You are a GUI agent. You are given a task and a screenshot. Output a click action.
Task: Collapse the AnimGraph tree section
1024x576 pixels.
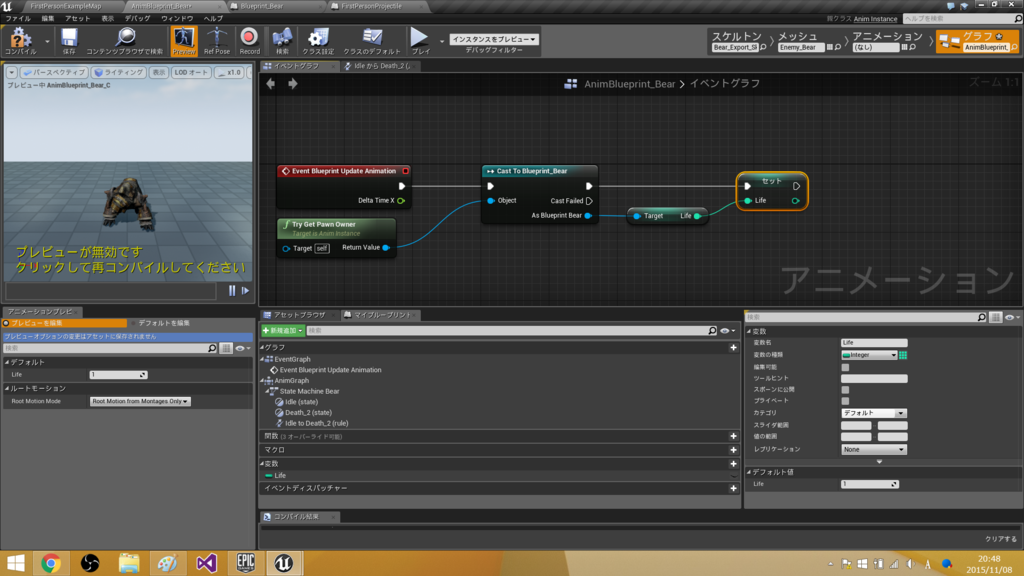pyautogui.click(x=263, y=381)
